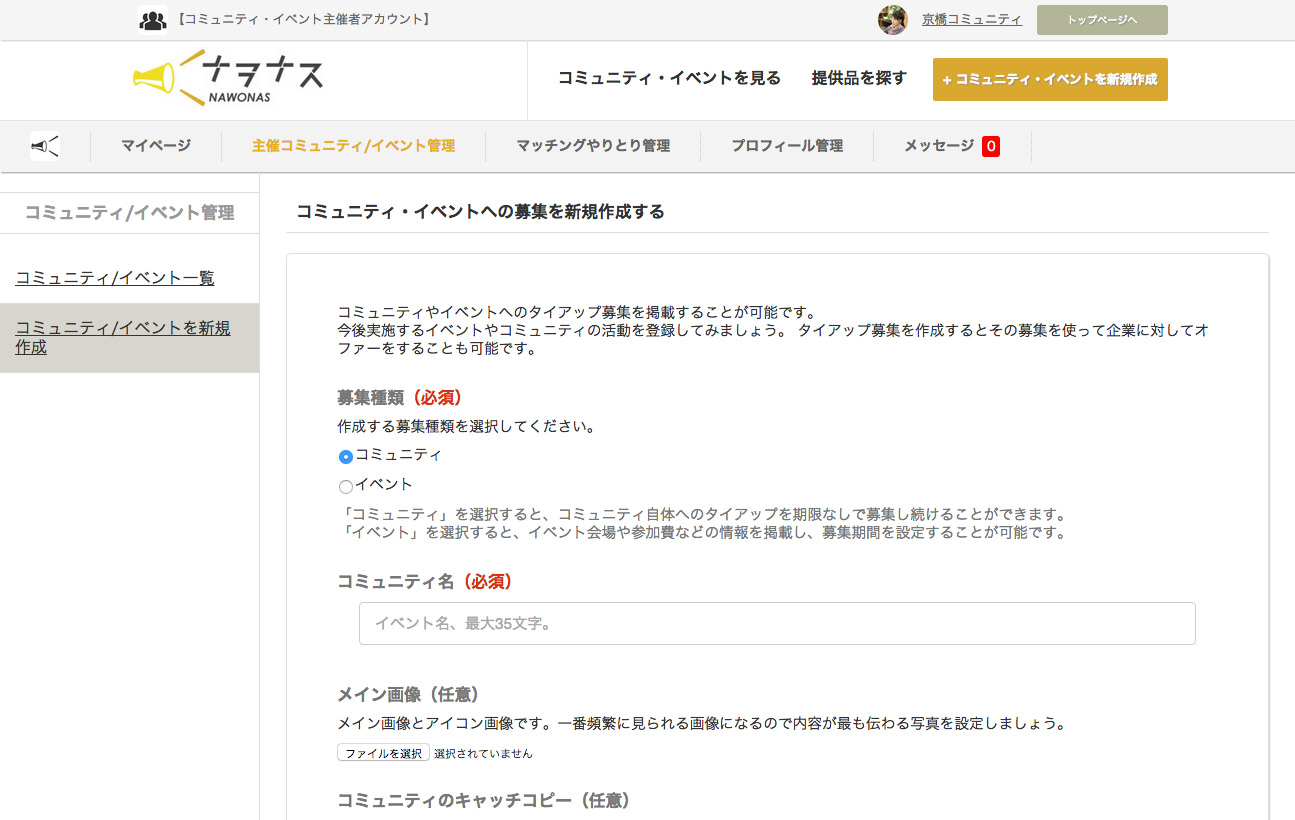Viewport: 1295px width, 820px height.
Task: Click the group people icon in top bar
Action: [x=152, y=19]
